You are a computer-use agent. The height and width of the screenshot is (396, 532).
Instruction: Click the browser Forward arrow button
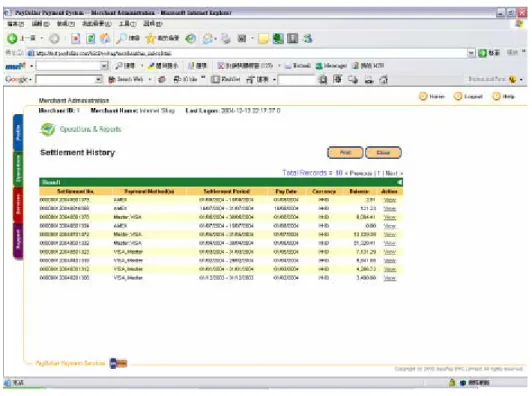54,39
